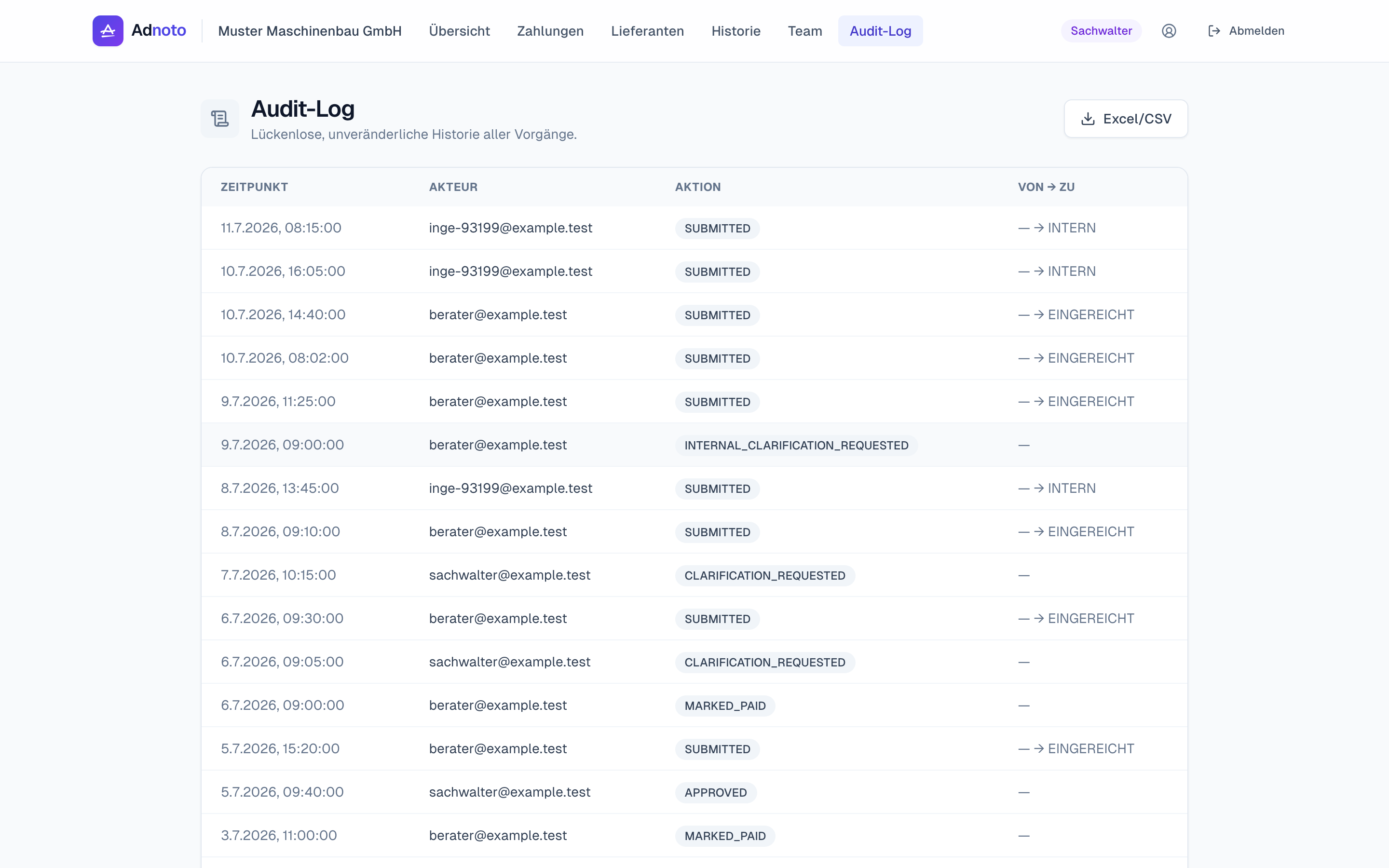Image resolution: width=1389 pixels, height=868 pixels.
Task: Click '— → INTERN' in the 10.7.2026, 16:05:00 row
Action: pos(1057,271)
